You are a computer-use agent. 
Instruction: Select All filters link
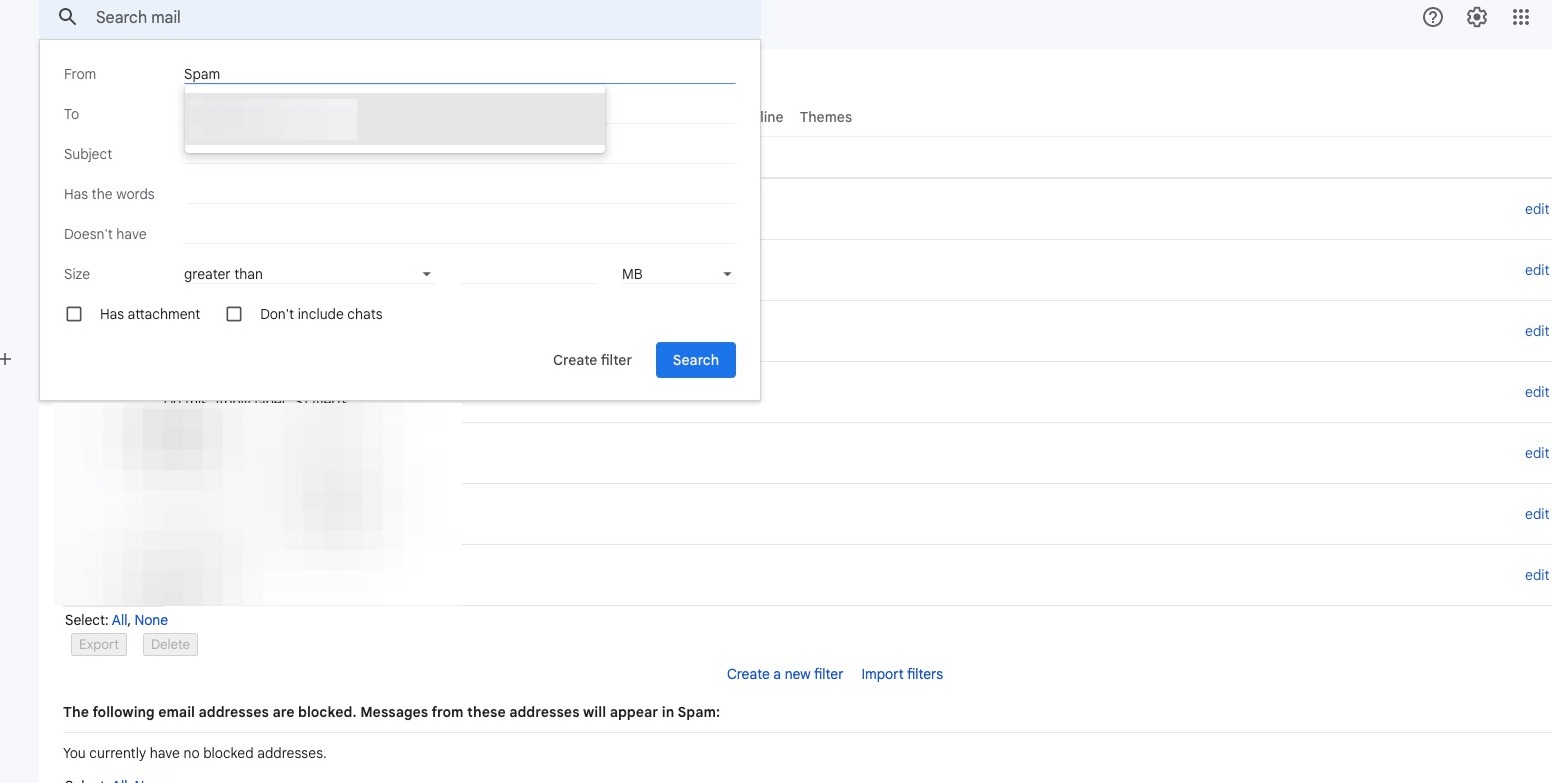coord(120,620)
